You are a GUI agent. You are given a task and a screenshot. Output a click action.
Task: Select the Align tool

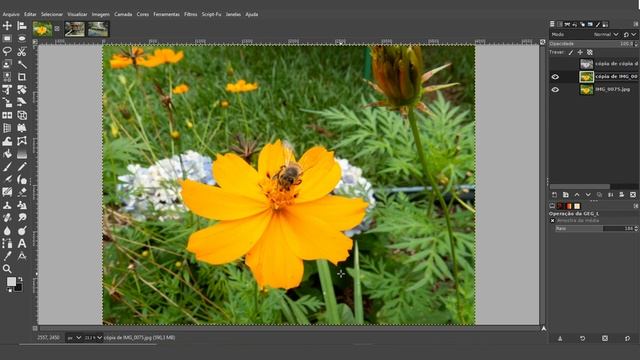coord(22,26)
